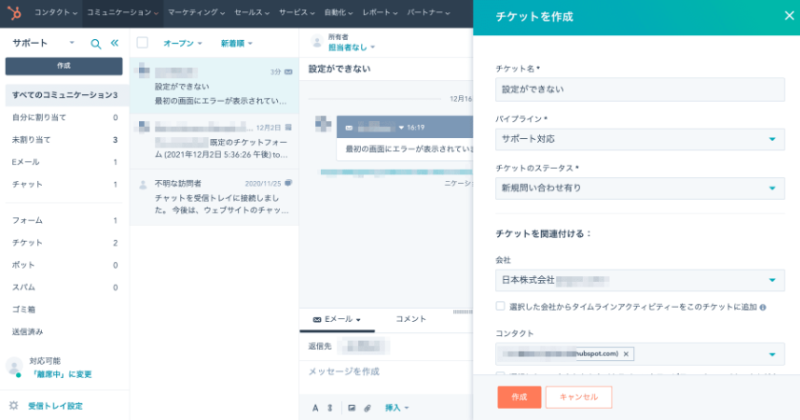Open owner 担当者なし dropdown
This screenshot has width=800, height=420.
point(352,47)
